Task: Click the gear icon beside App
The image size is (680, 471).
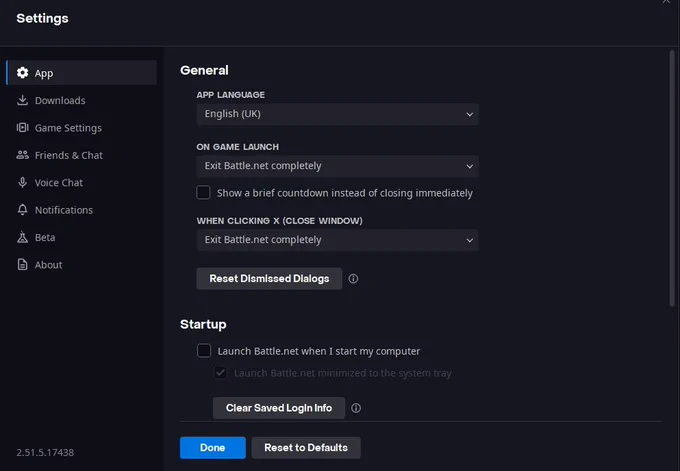Action: point(23,73)
